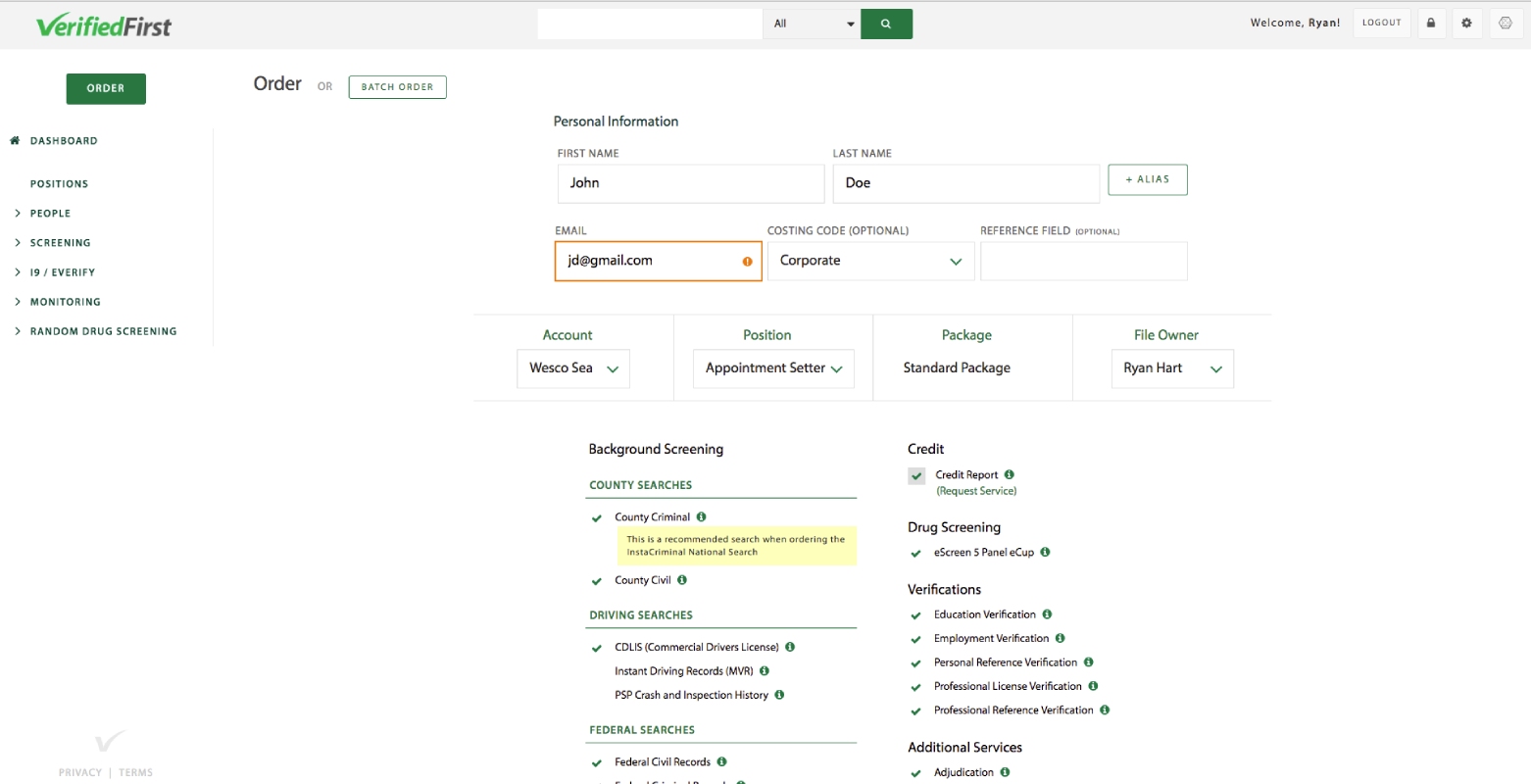Toggle the Professional License Verification checkmark

click(915, 687)
